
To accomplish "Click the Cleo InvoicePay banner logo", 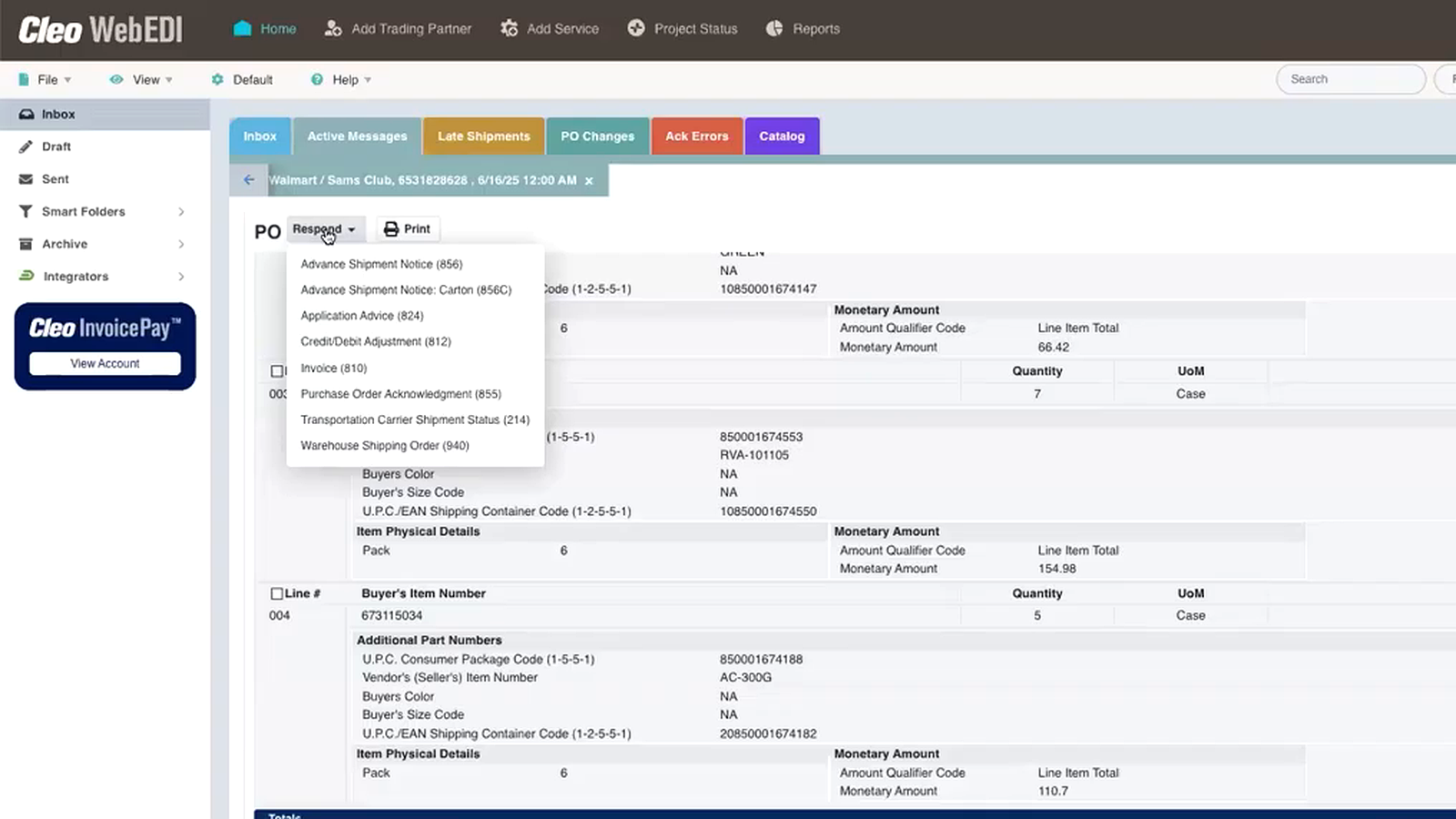I will pos(105,328).
